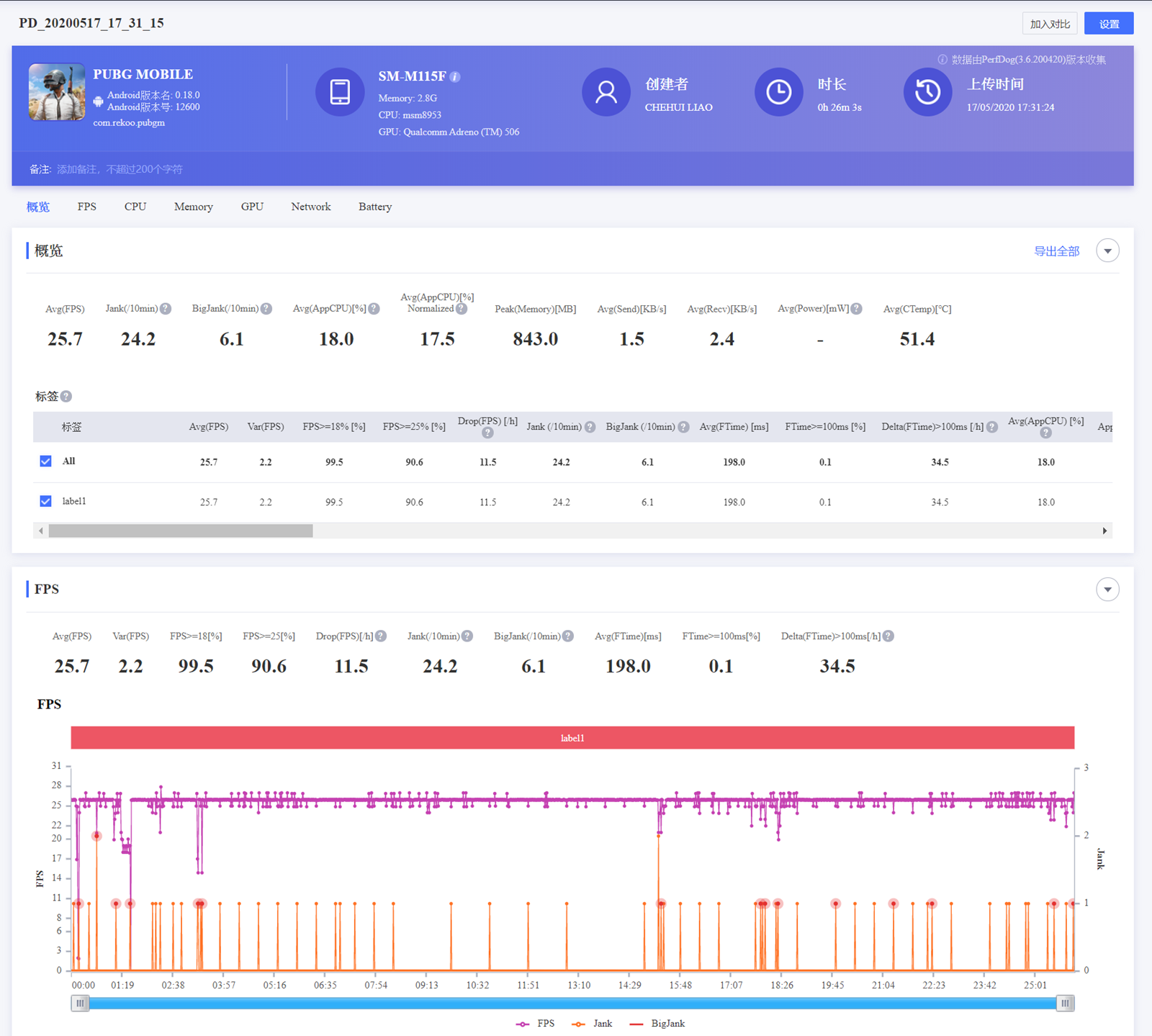1152x1036 pixels.
Task: Click the 加入对比 button
Action: click(1049, 24)
